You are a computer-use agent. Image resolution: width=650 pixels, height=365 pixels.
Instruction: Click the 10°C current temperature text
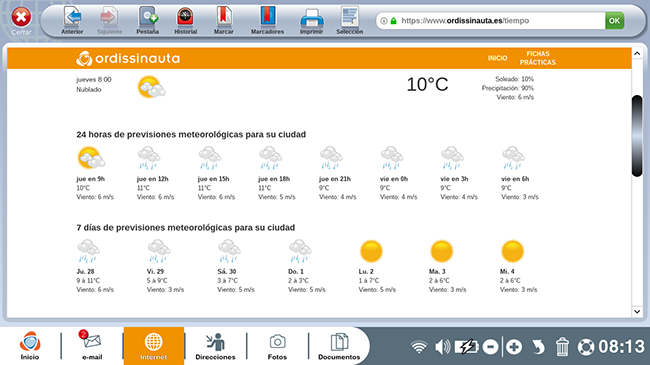[x=427, y=85]
